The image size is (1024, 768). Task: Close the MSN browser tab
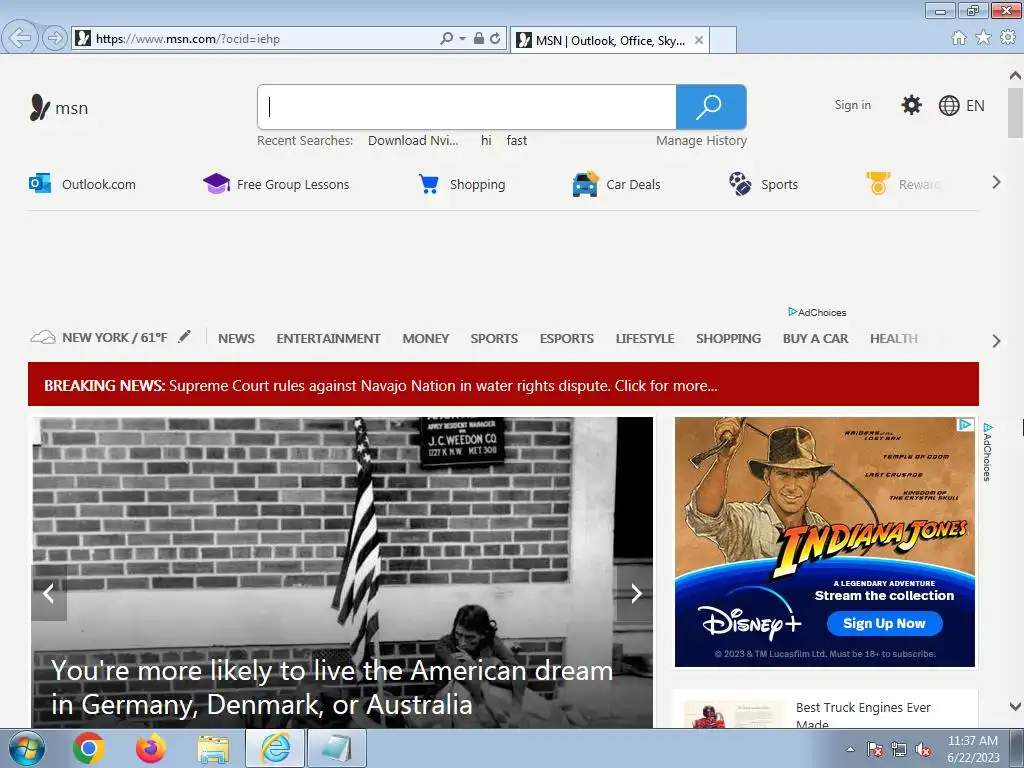point(698,40)
